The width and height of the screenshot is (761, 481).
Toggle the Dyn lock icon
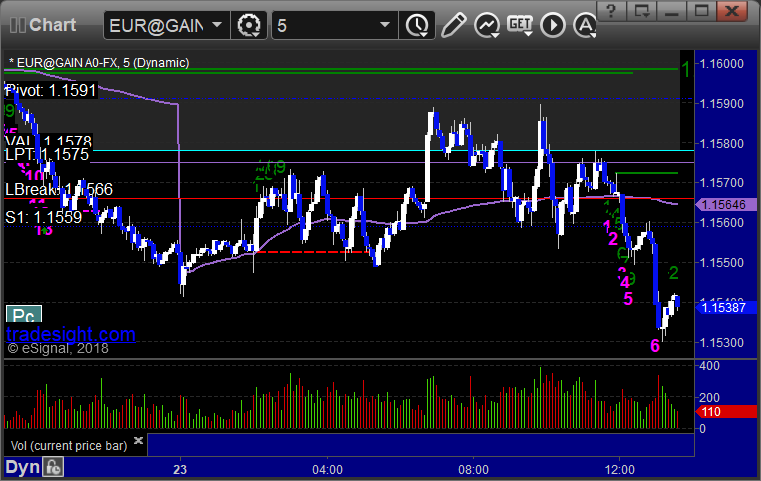(53, 467)
